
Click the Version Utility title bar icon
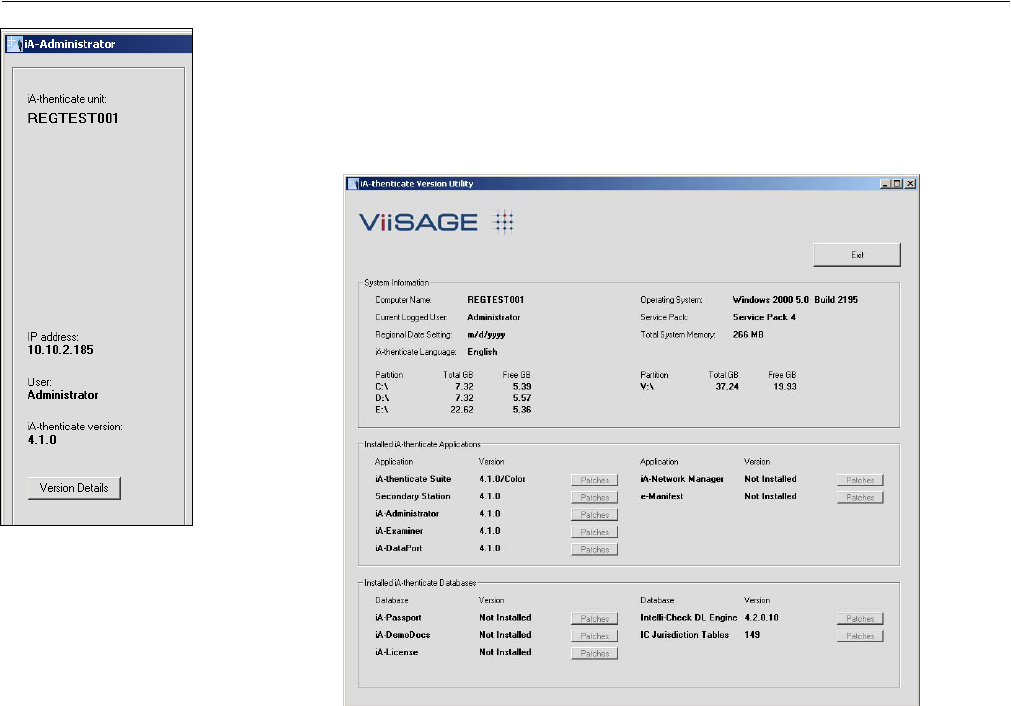(353, 184)
